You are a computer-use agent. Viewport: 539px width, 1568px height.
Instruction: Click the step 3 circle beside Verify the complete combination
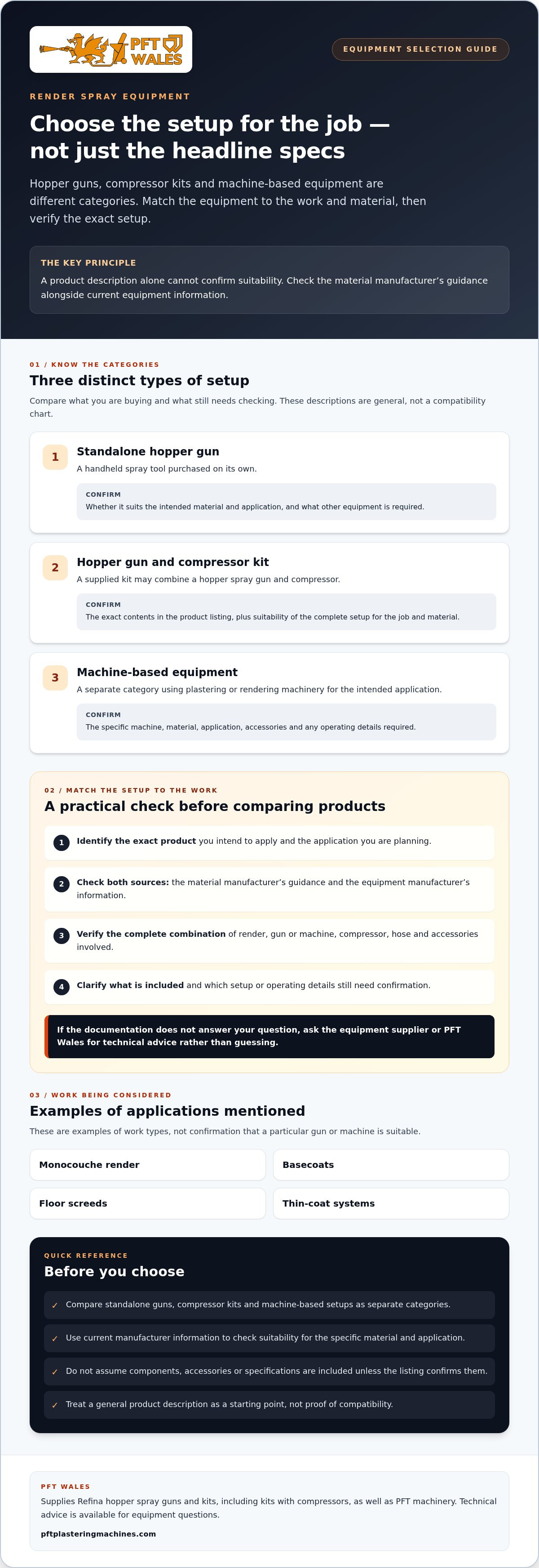tap(62, 935)
